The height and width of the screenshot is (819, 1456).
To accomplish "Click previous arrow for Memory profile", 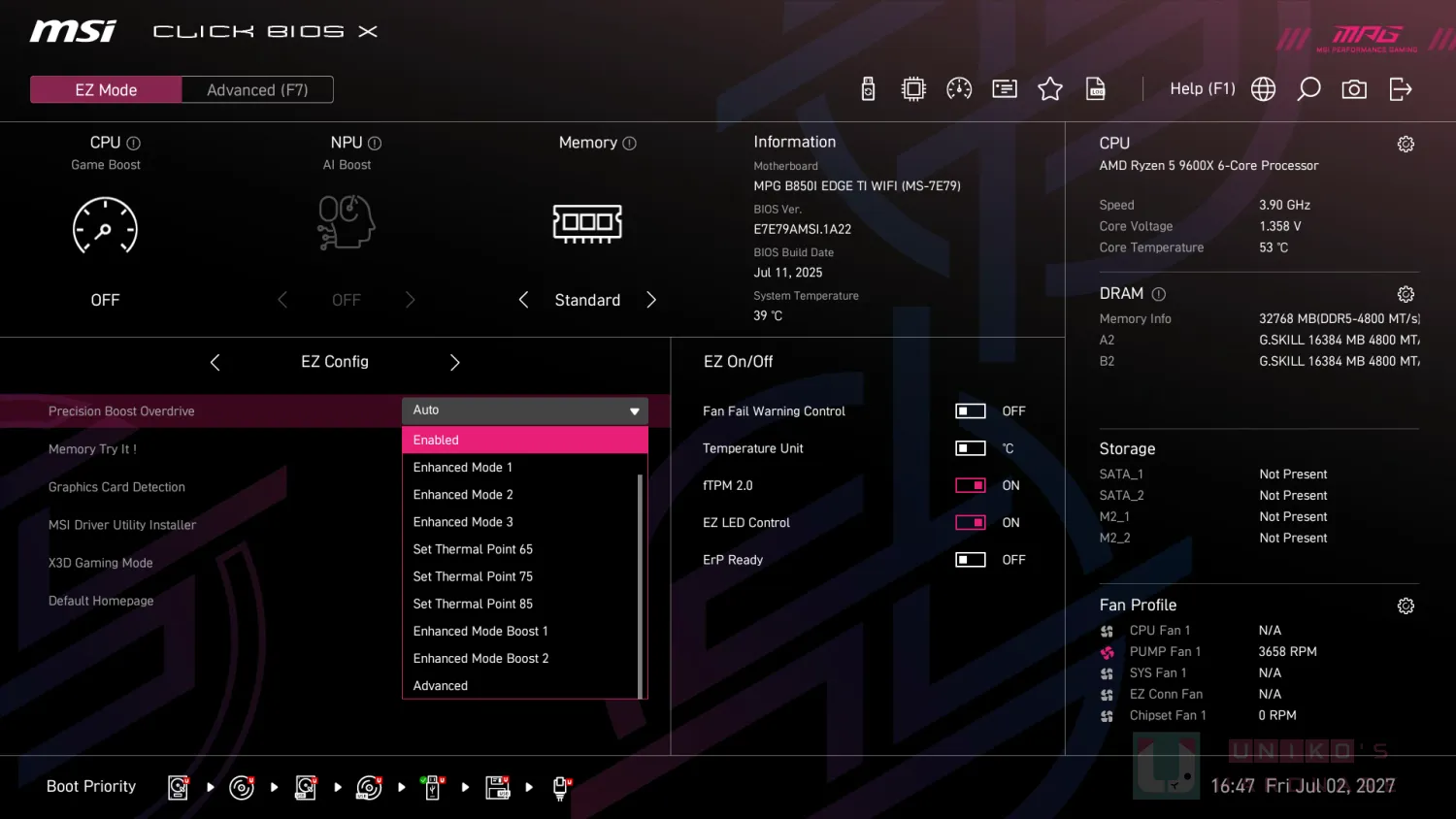I will click(x=523, y=300).
